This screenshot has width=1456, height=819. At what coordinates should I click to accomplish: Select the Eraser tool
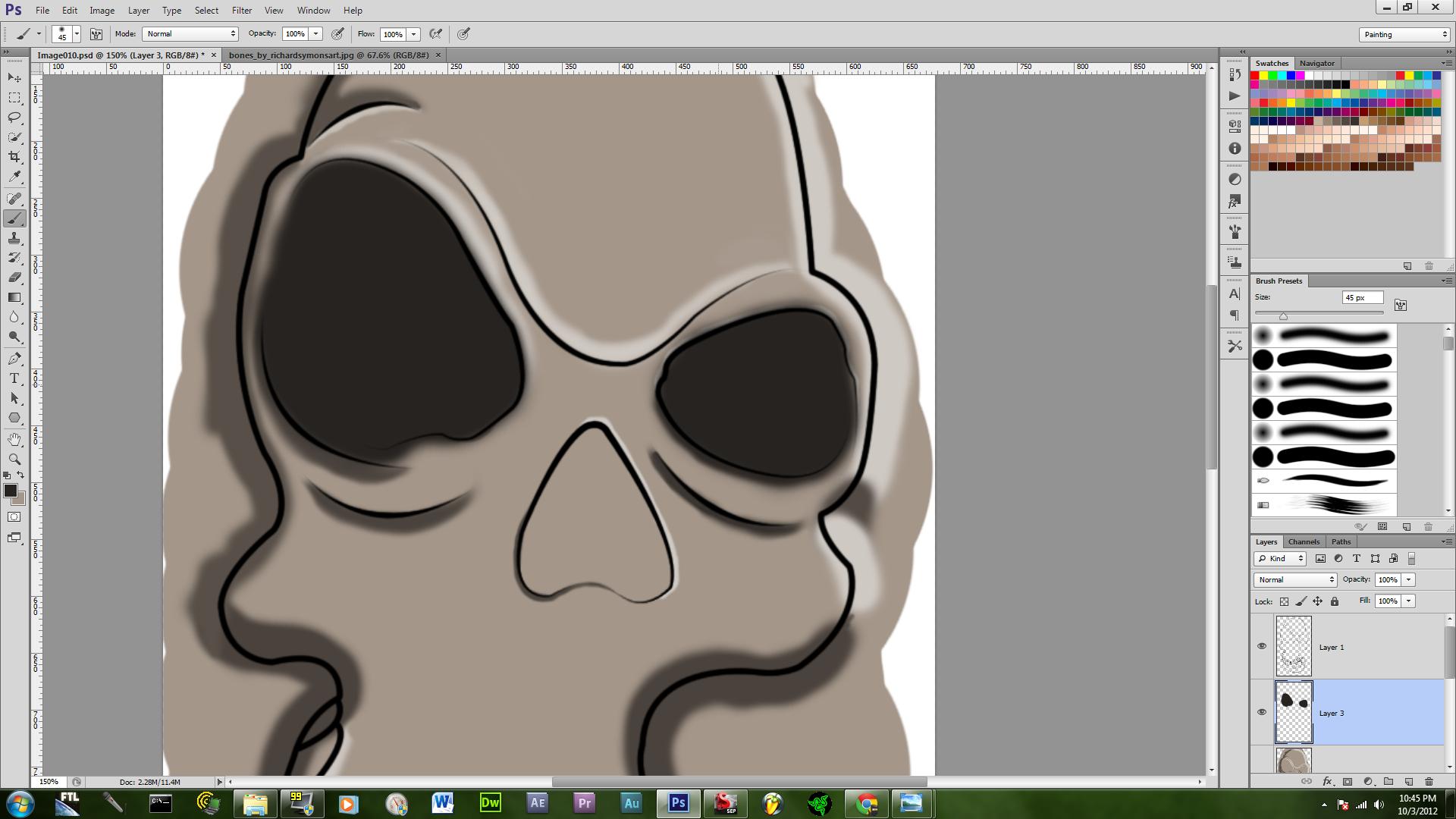(14, 278)
